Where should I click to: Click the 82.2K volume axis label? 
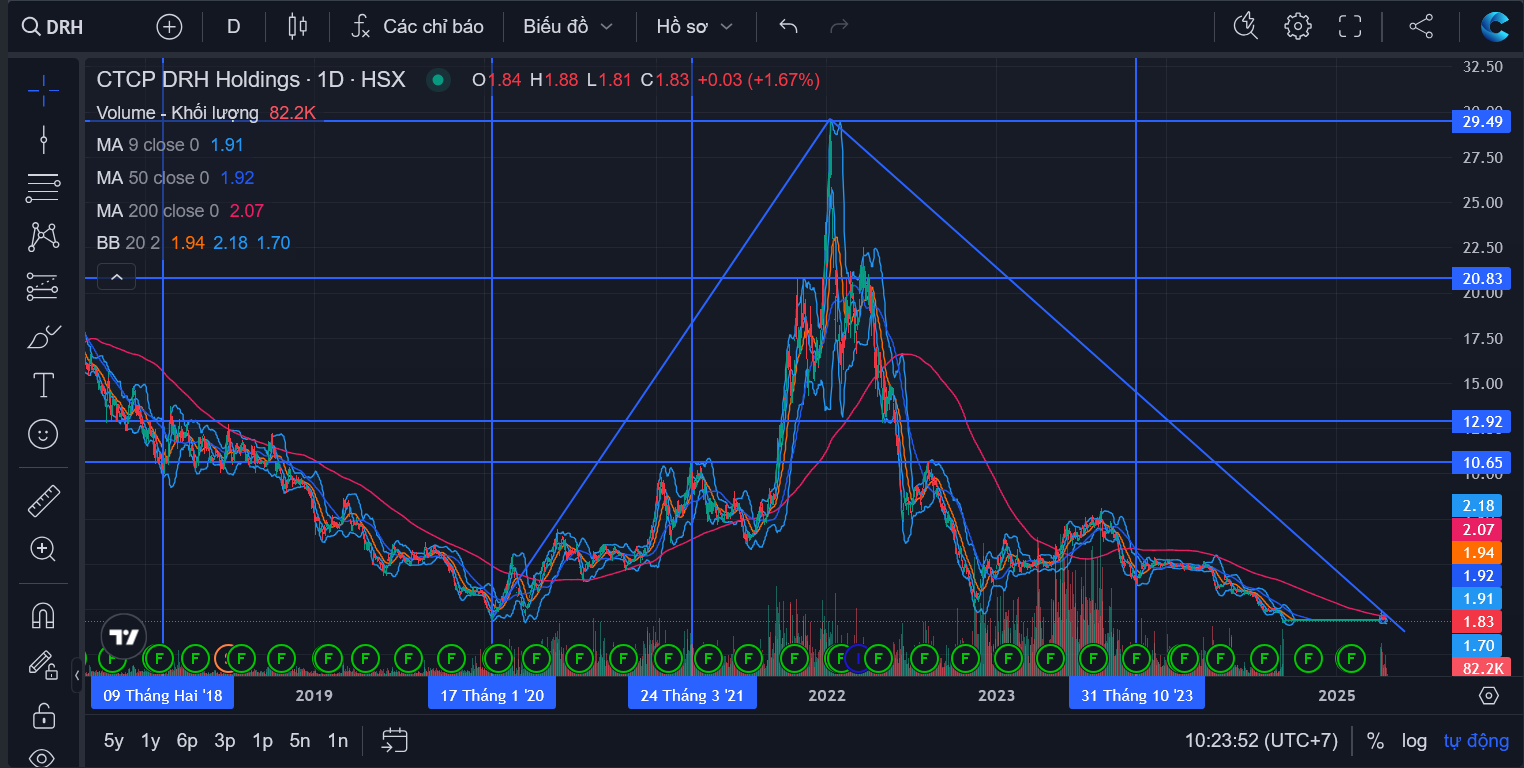(1482, 668)
